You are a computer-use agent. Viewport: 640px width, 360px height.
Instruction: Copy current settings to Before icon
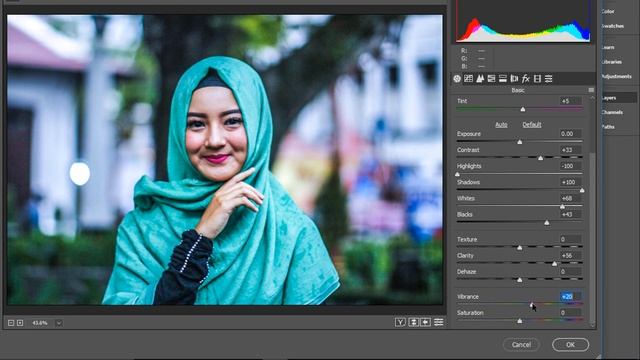[x=425, y=322]
